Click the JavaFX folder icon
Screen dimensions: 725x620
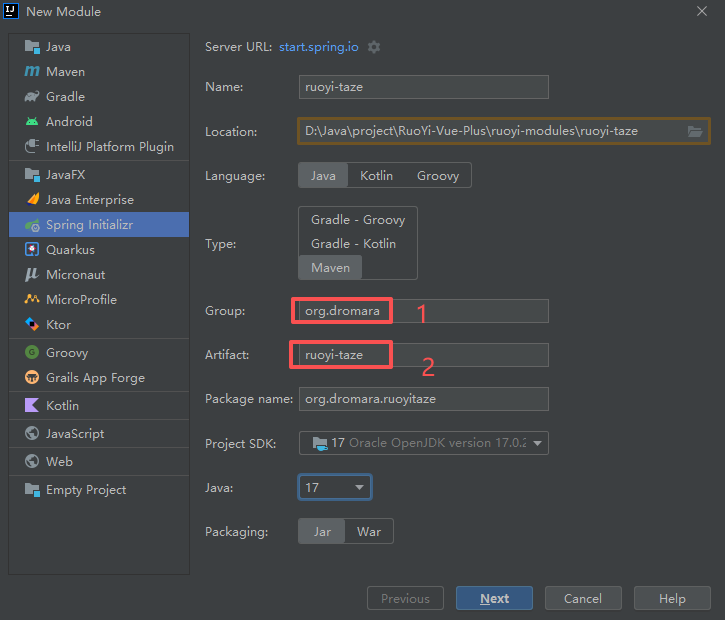click(32, 175)
